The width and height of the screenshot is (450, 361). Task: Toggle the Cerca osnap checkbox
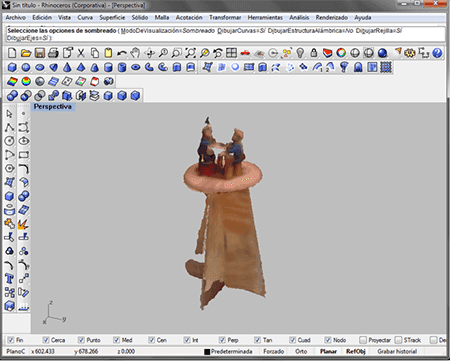(46, 340)
